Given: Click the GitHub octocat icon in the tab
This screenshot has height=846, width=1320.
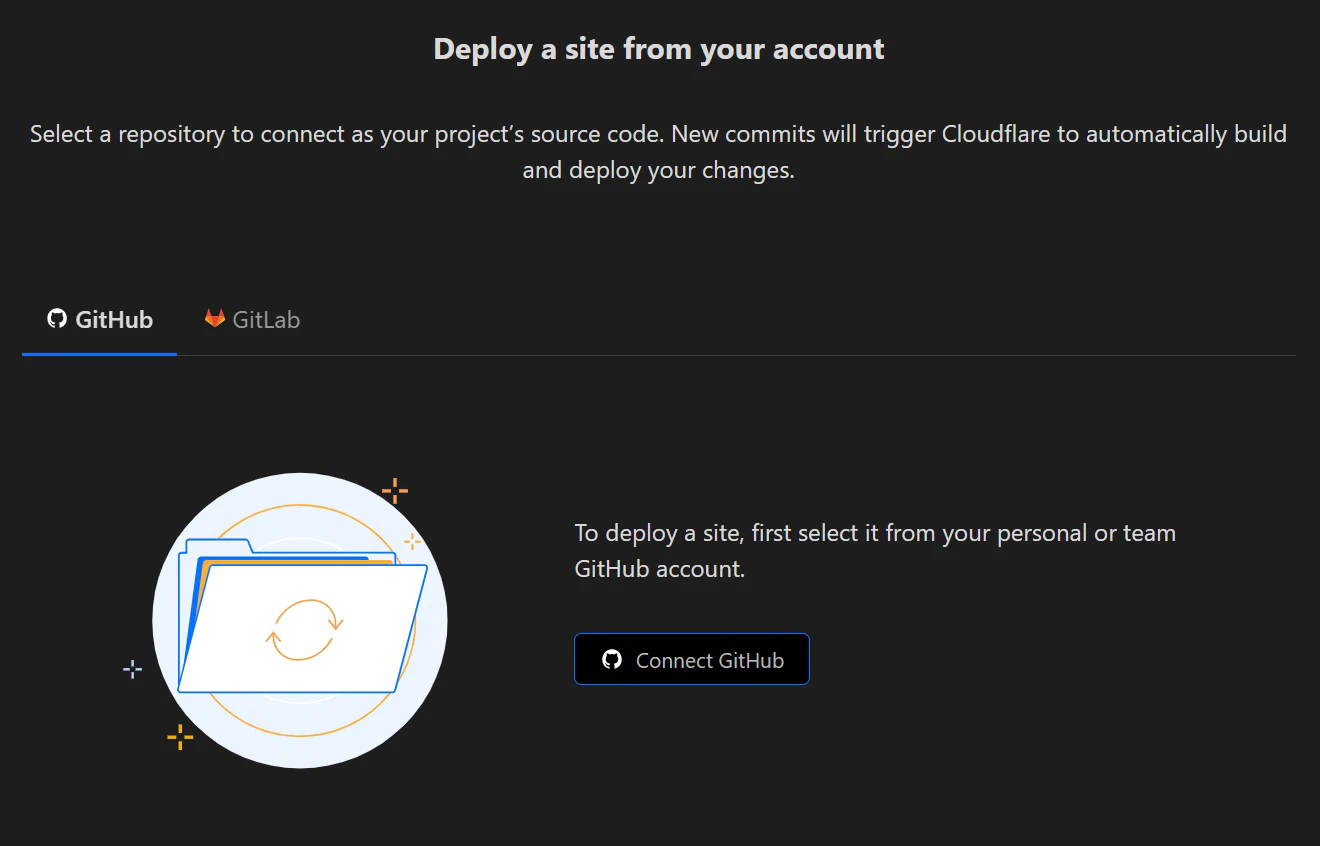Looking at the screenshot, I should coord(57,319).
